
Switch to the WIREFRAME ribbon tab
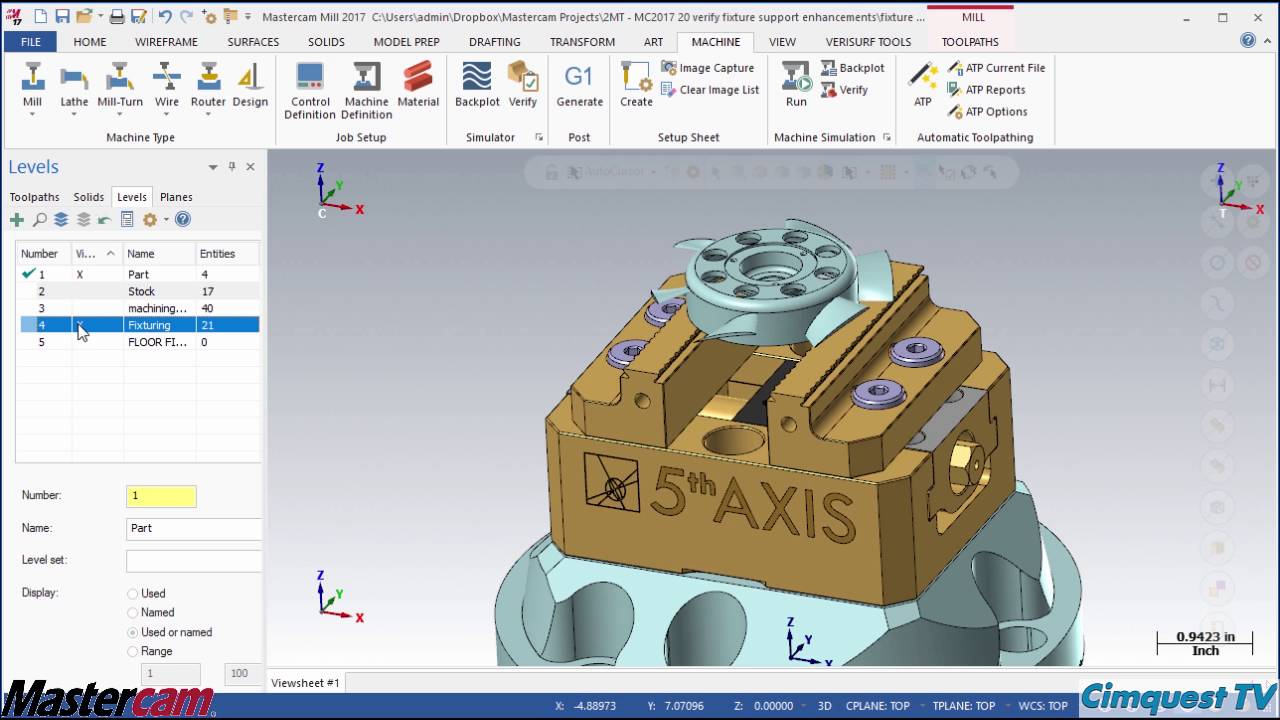[166, 42]
